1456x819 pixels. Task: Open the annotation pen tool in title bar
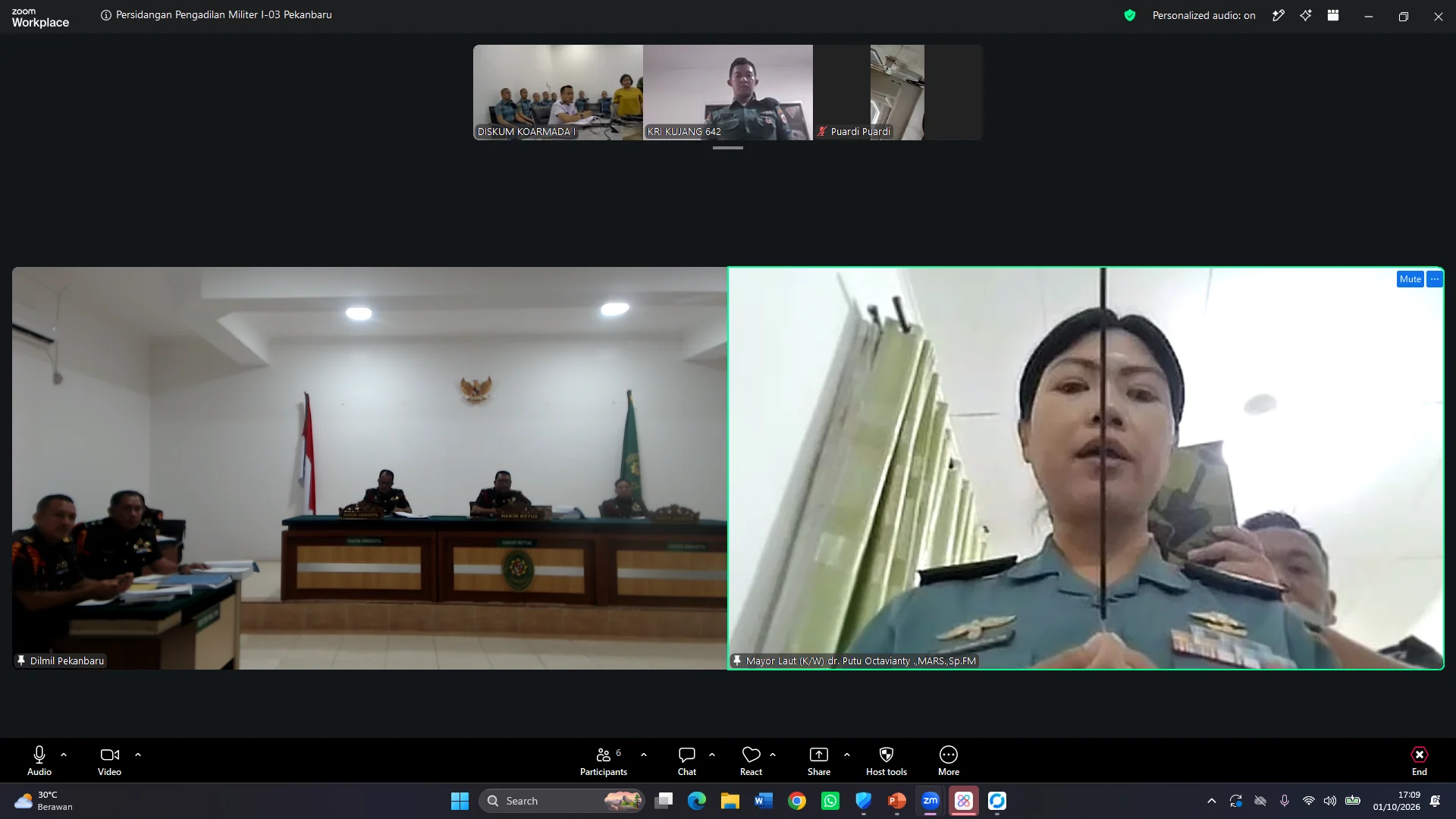click(1279, 15)
